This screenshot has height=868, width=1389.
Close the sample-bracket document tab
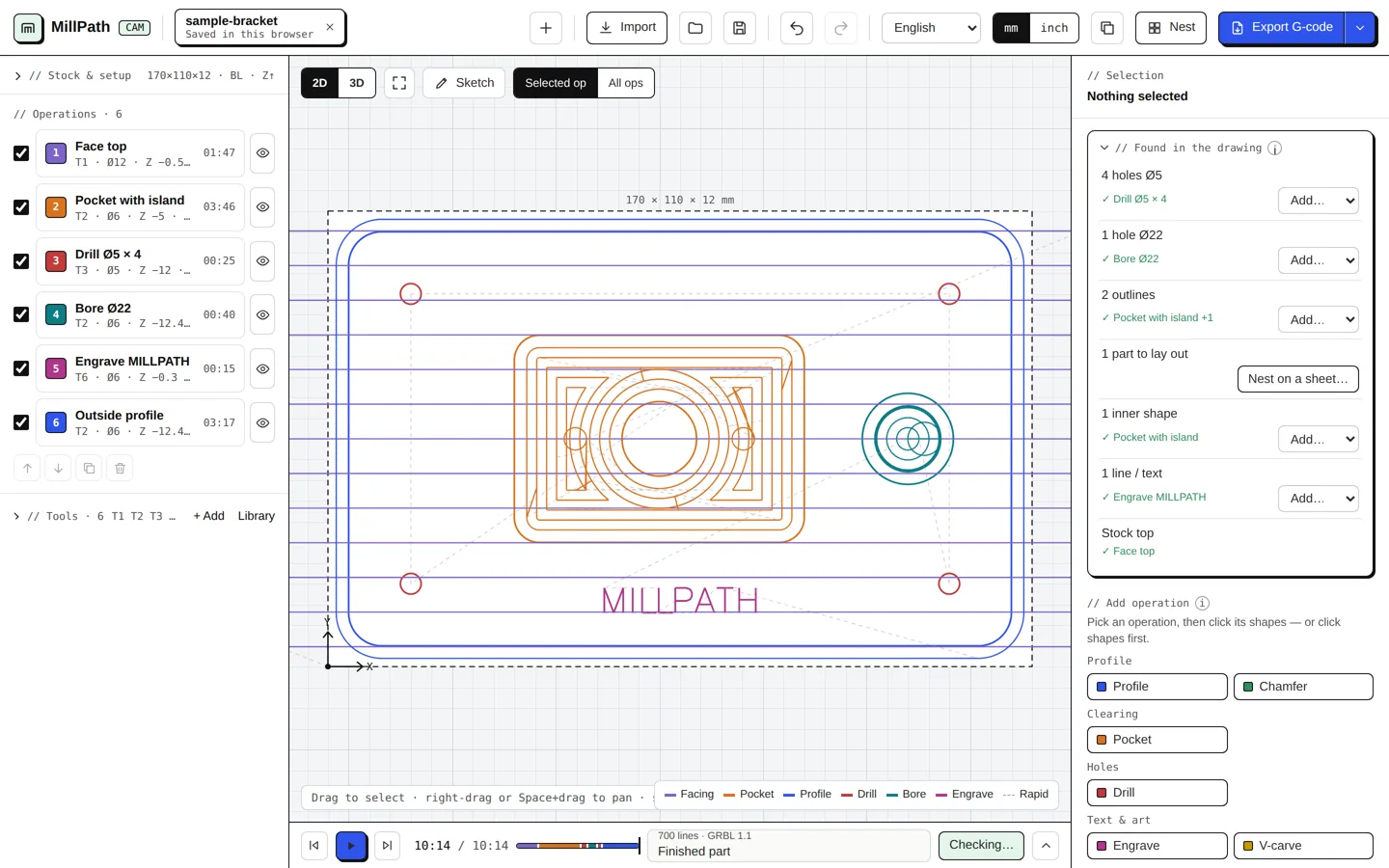[330, 27]
